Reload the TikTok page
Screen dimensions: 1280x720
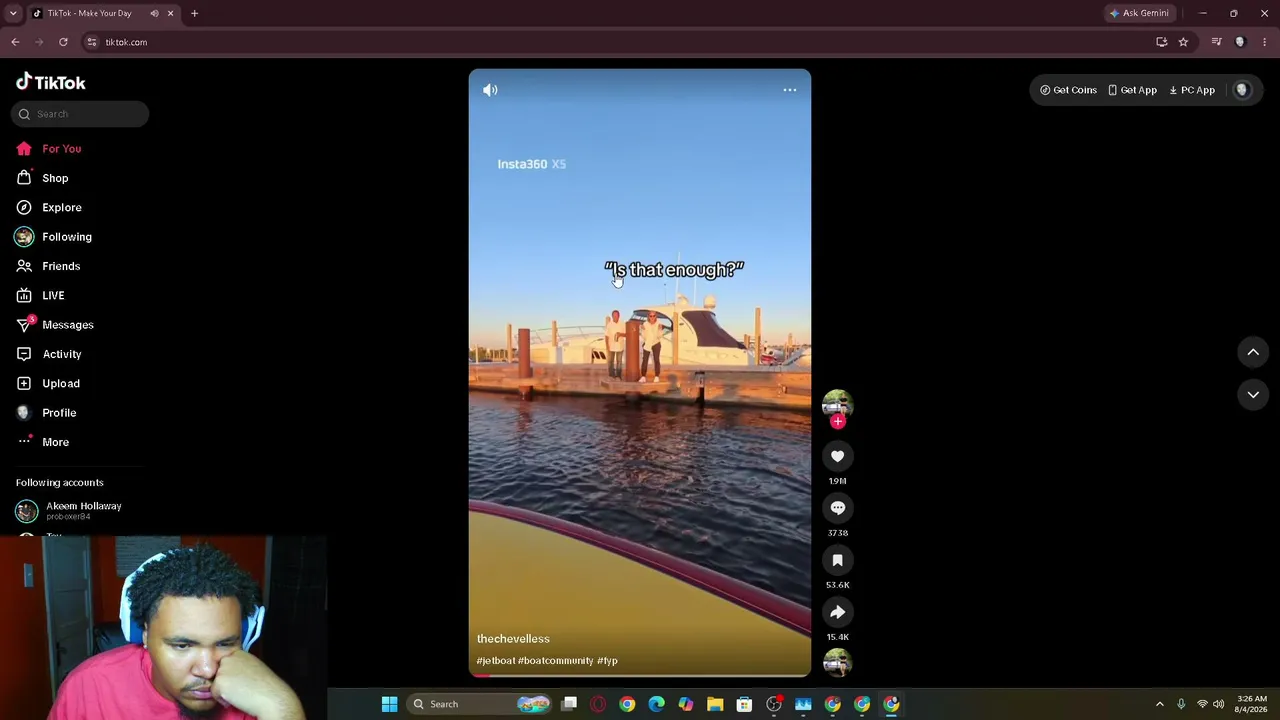63,42
